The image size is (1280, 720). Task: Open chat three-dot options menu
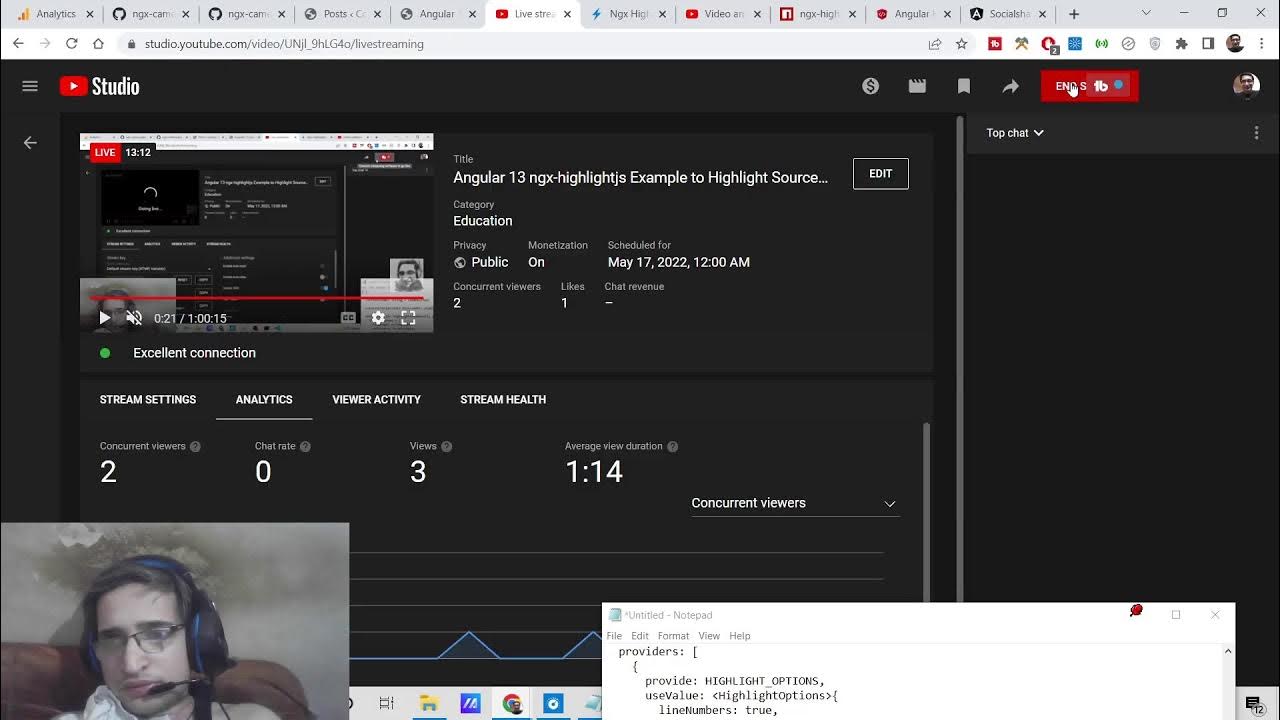coord(1256,133)
